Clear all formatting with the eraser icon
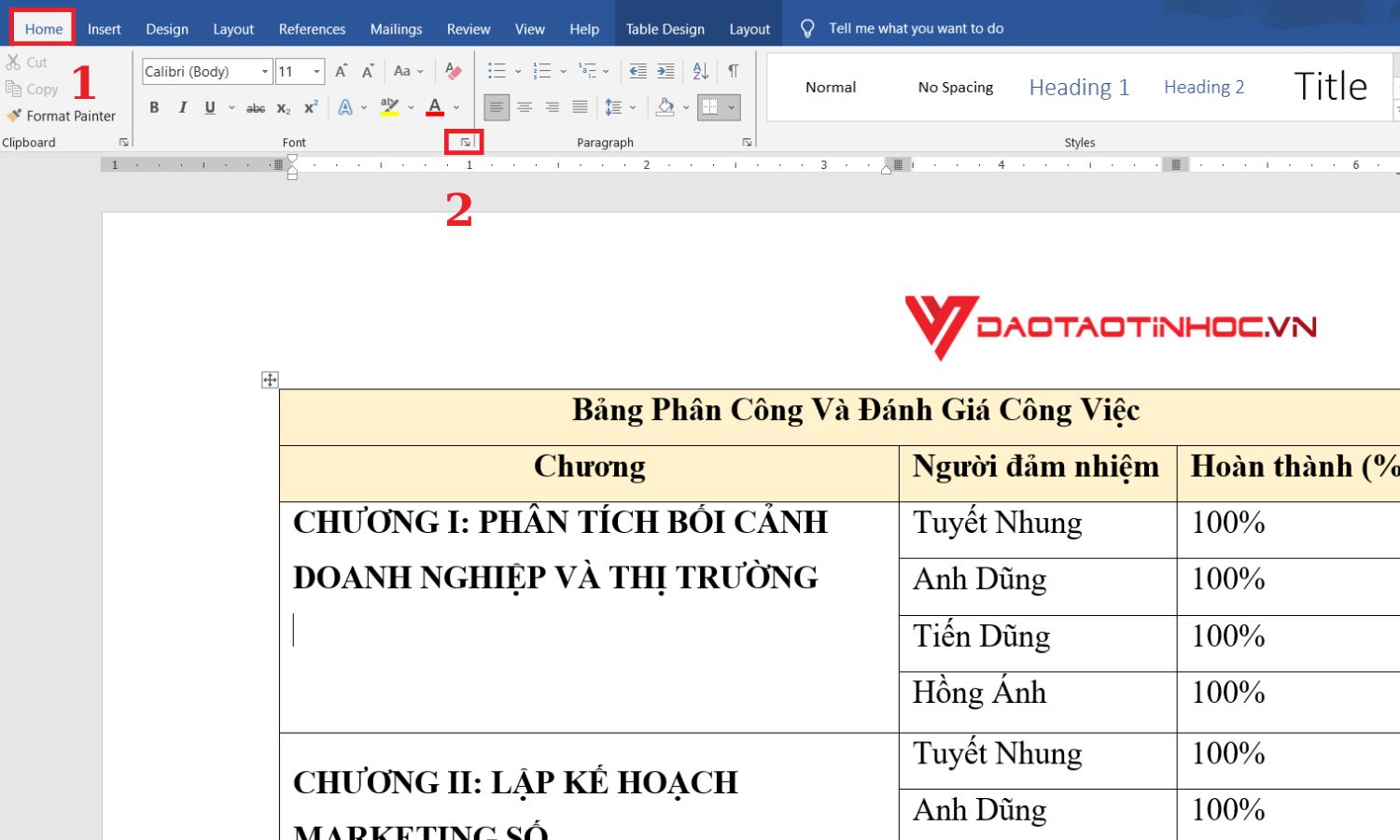 click(455, 71)
